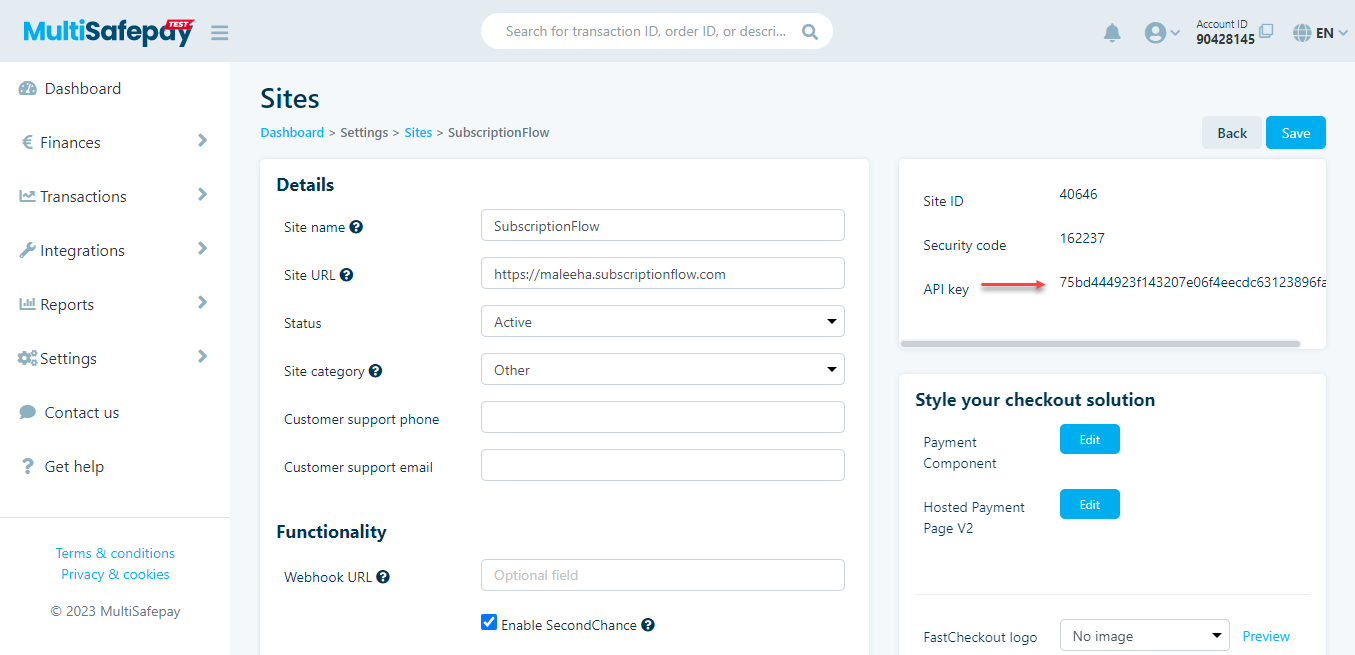Click the Transactions chart icon

[x=28, y=196]
